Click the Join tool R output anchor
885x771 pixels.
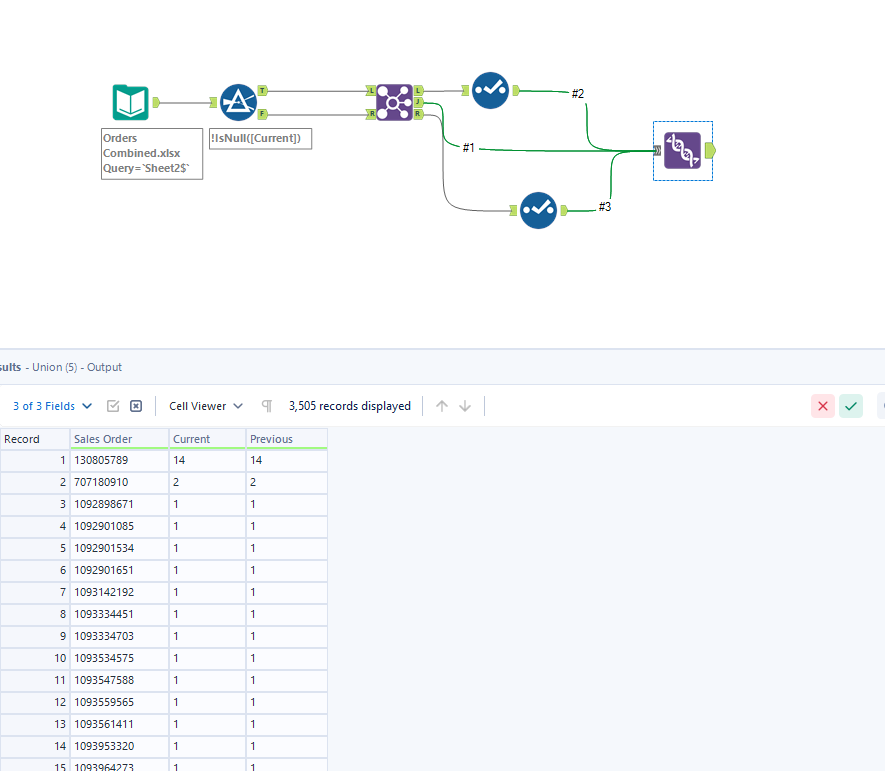coord(418,114)
